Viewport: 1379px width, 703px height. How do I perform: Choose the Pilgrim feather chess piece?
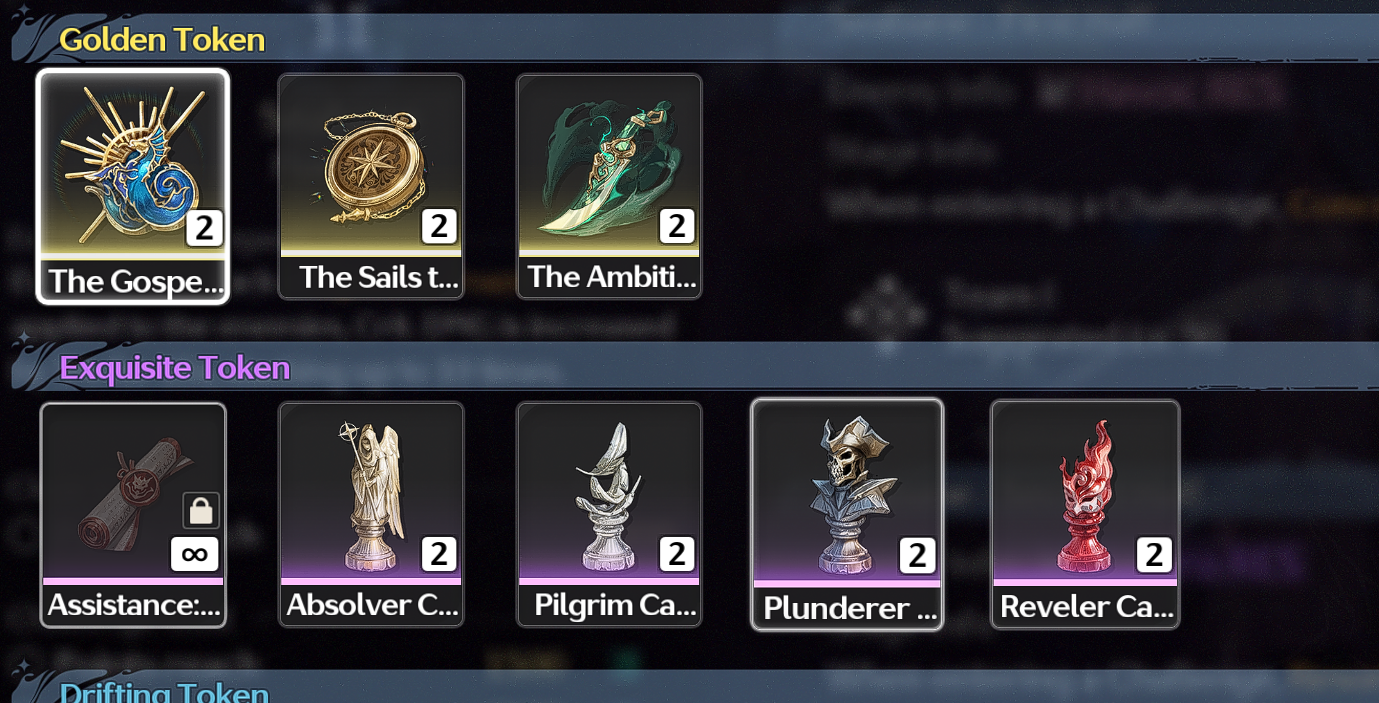click(x=609, y=515)
